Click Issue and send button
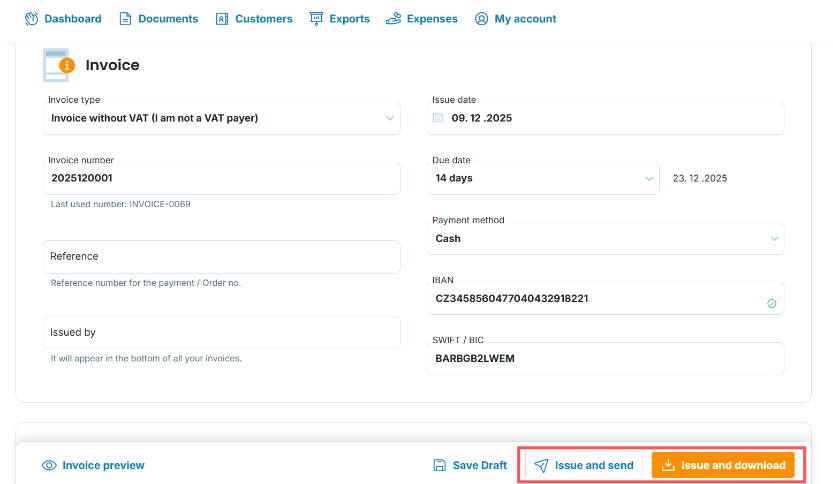This screenshot has width=833, height=484. point(584,465)
